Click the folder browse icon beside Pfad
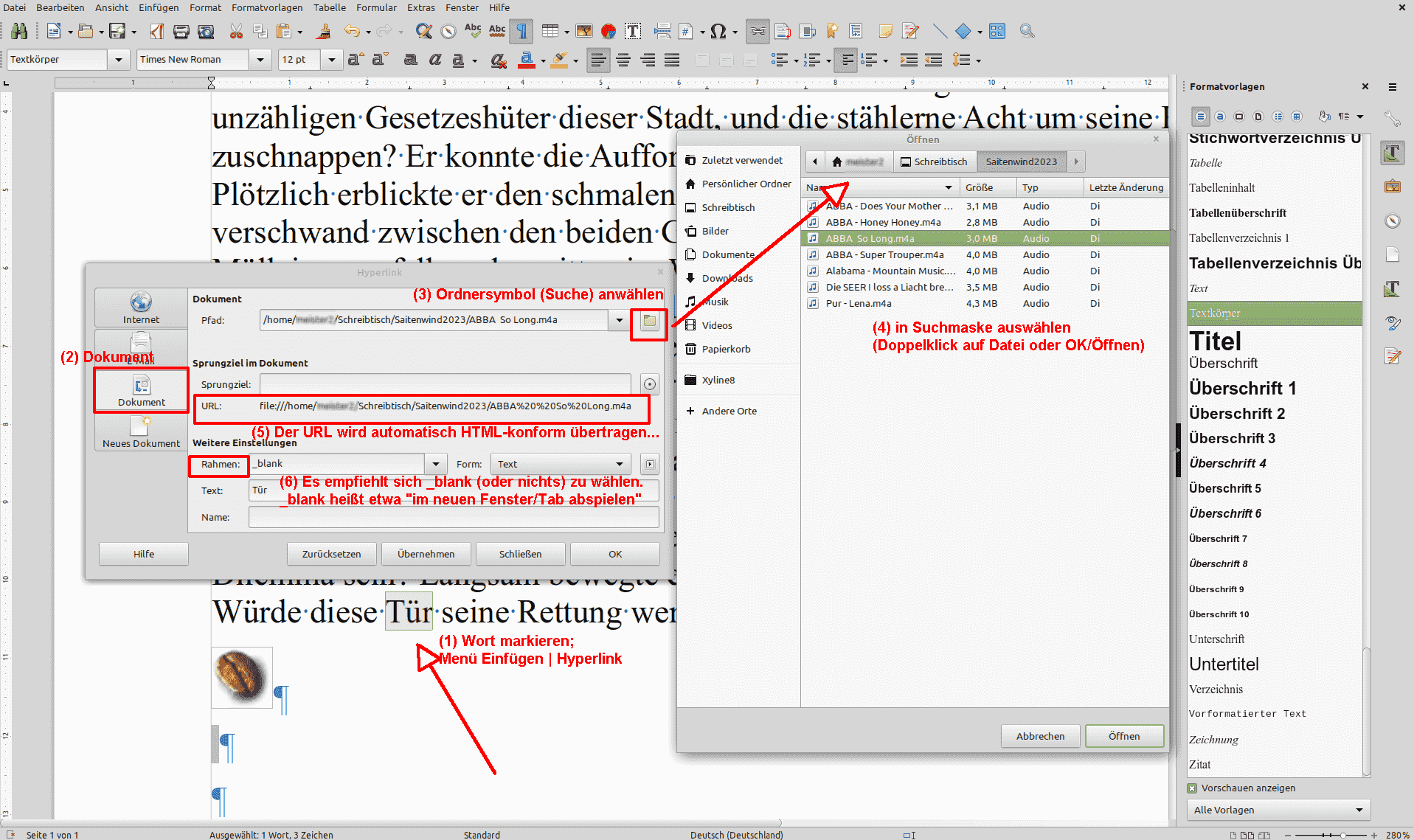Image resolution: width=1414 pixels, height=840 pixels. [649, 320]
